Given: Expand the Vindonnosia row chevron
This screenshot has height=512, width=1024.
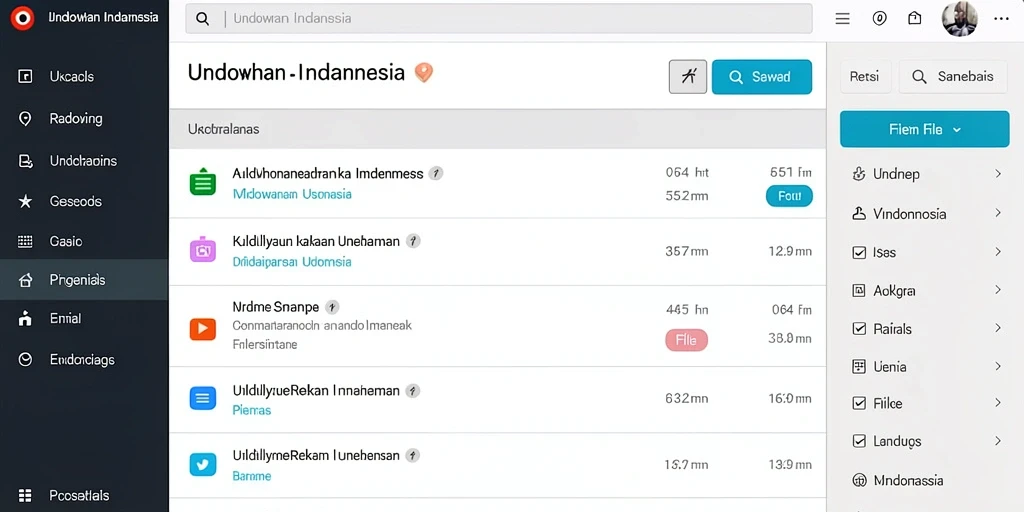Looking at the screenshot, I should [998, 213].
